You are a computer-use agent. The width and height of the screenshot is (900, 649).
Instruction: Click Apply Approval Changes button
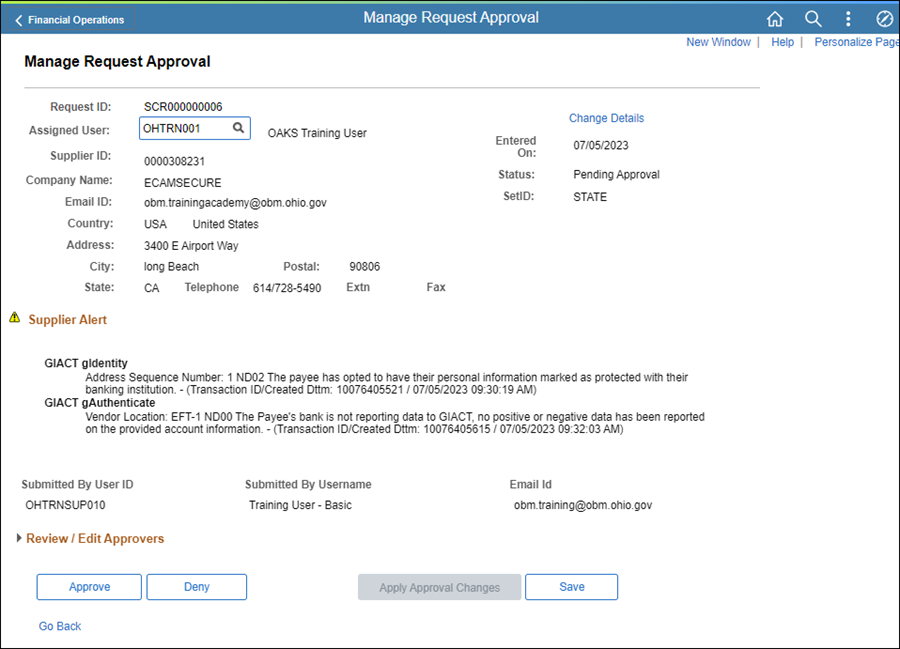439,588
